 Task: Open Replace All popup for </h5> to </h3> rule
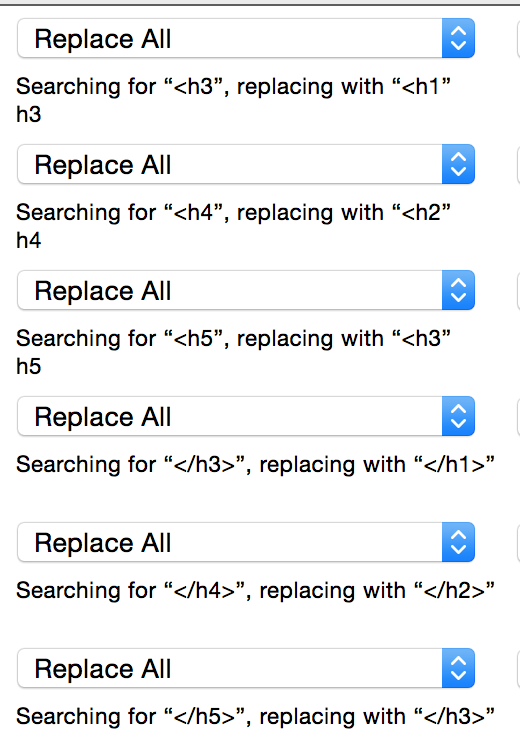point(246,668)
